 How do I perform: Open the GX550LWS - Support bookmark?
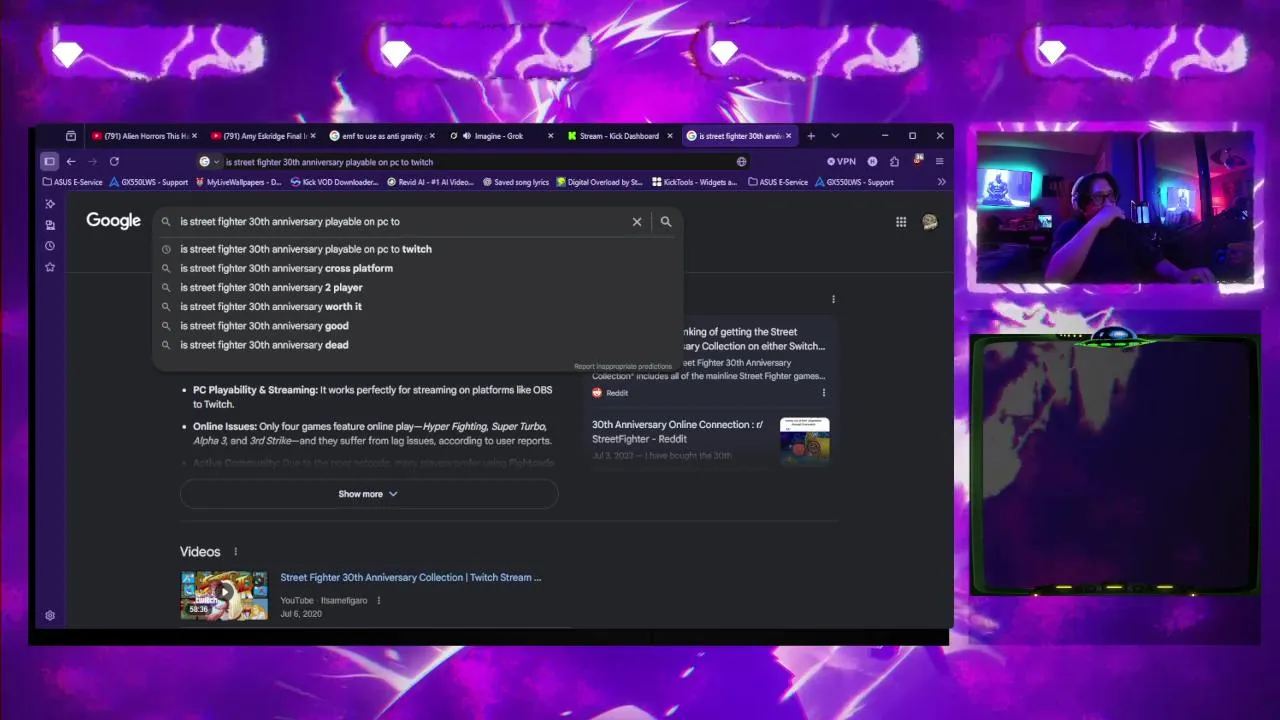point(149,182)
